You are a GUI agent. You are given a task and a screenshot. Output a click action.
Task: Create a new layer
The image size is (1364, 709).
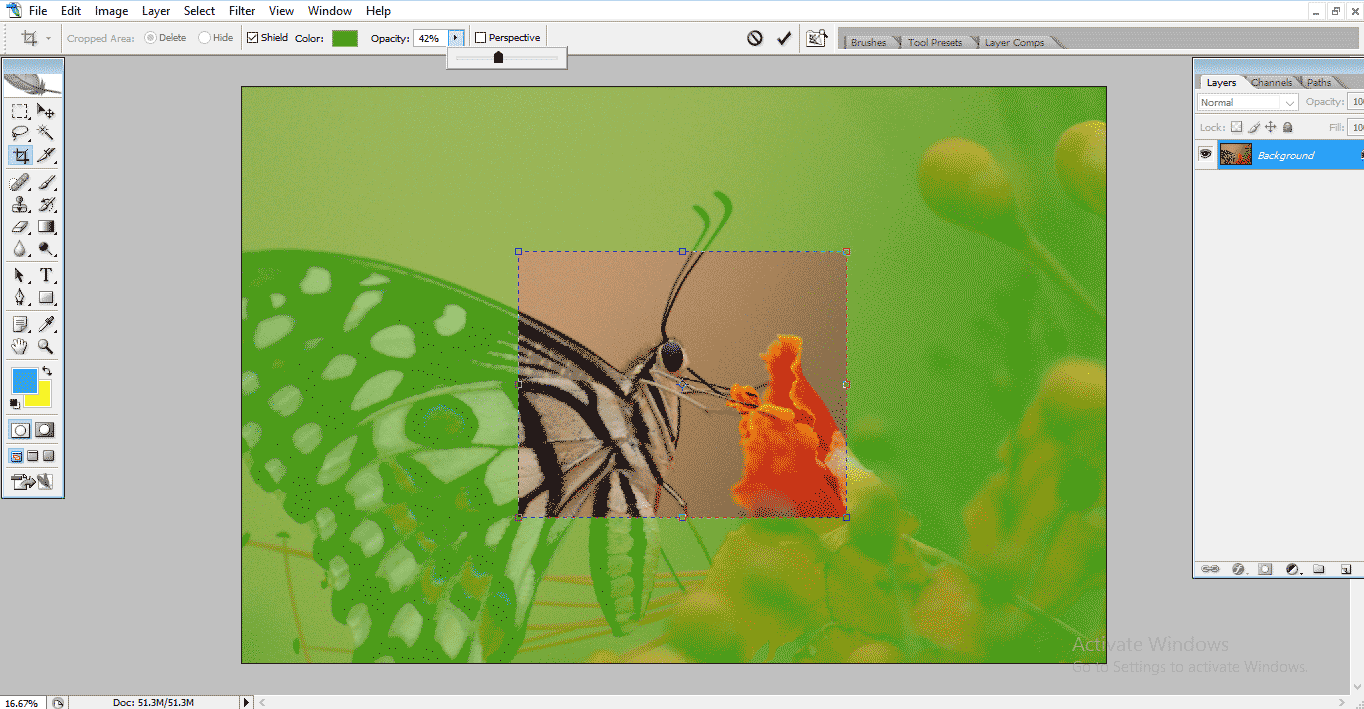(x=1346, y=569)
